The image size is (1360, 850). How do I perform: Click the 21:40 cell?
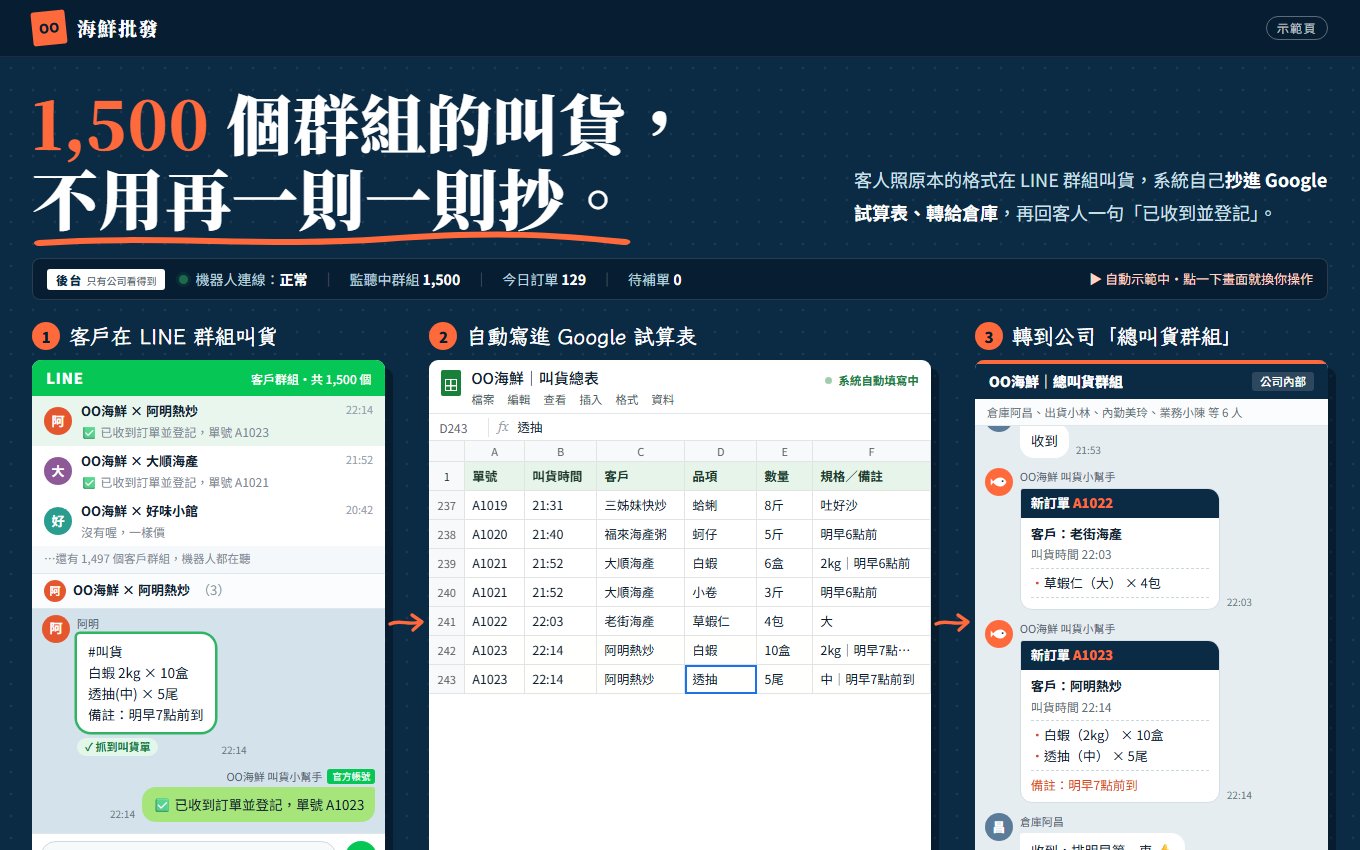click(x=561, y=534)
